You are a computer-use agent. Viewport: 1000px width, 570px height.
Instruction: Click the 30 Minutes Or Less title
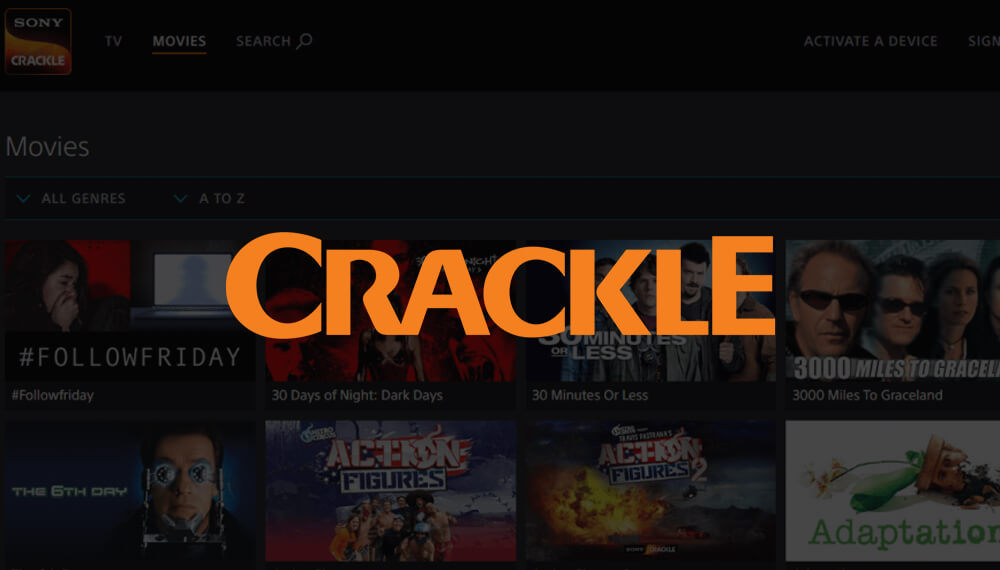click(x=590, y=395)
